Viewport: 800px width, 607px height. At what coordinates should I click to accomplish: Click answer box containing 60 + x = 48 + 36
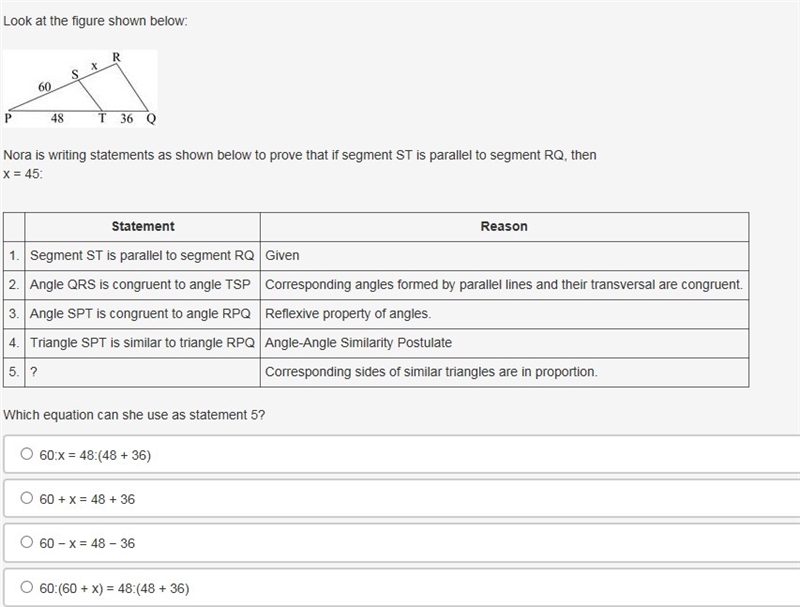point(402,498)
